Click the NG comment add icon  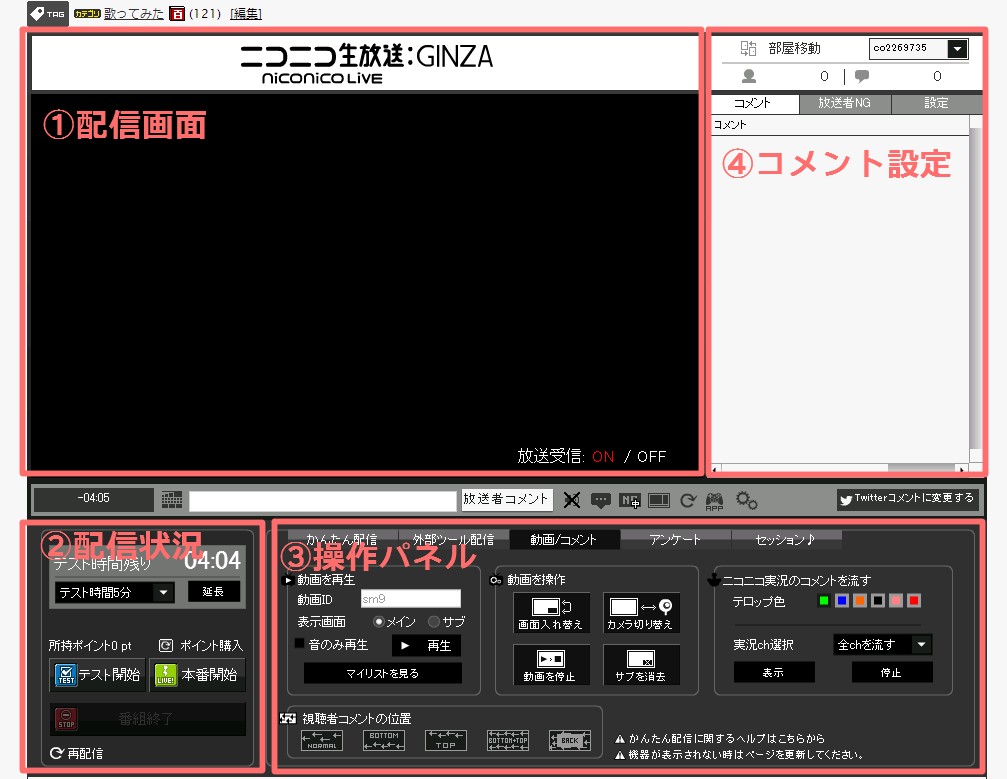click(x=629, y=500)
